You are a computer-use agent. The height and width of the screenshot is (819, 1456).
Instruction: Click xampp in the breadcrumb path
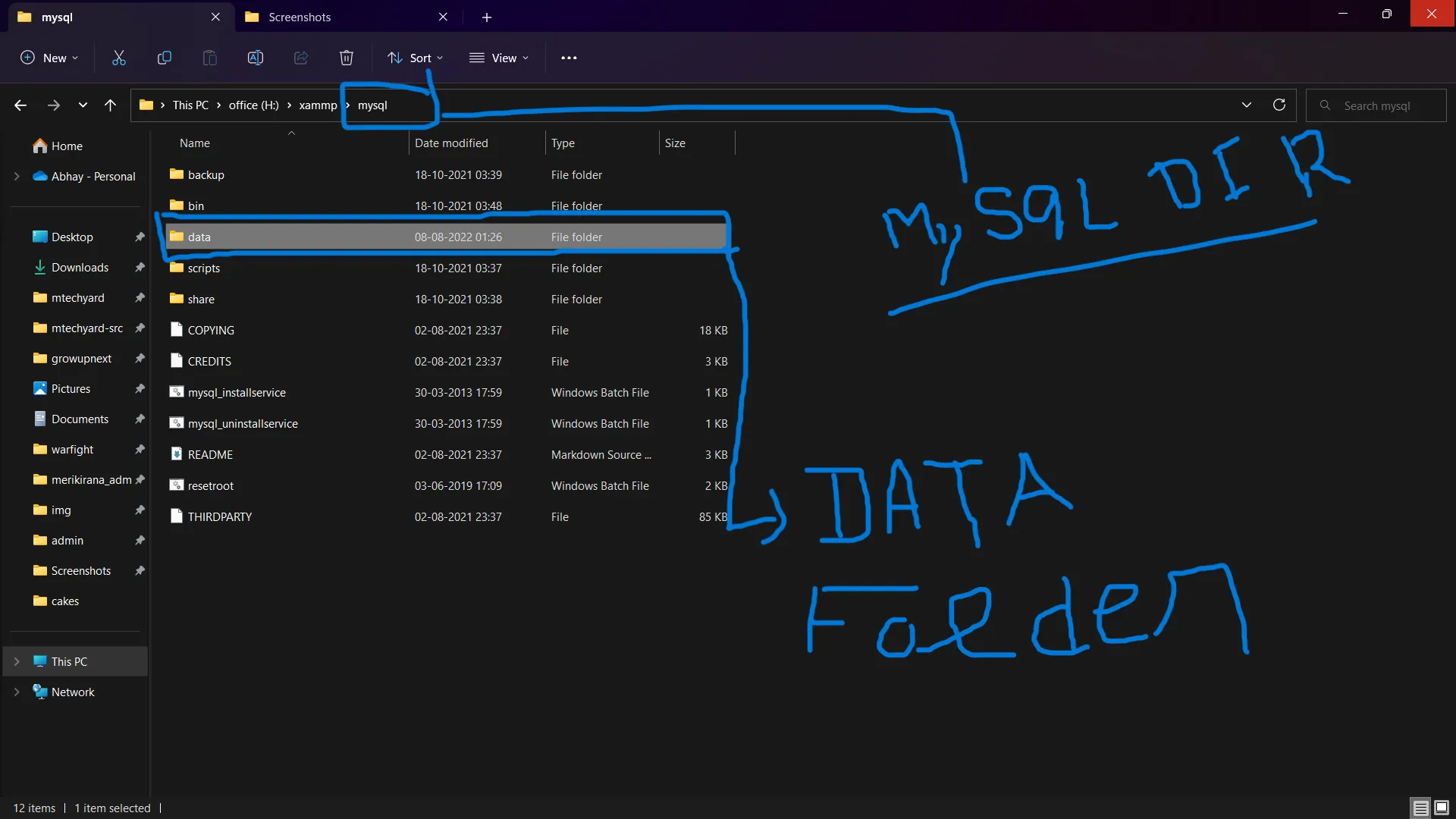click(x=318, y=105)
